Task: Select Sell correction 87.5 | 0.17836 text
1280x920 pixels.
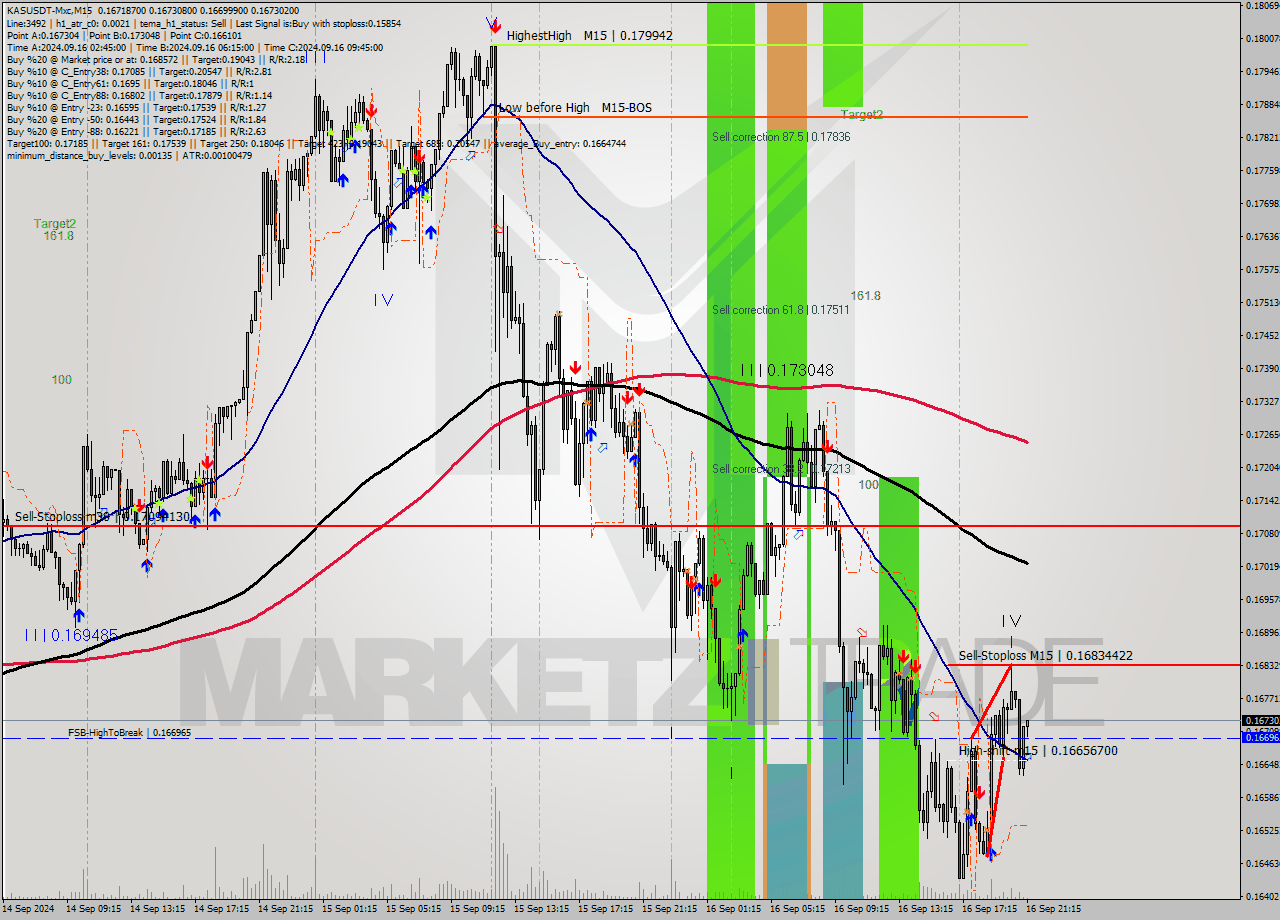Action: pyautogui.click(x=781, y=136)
